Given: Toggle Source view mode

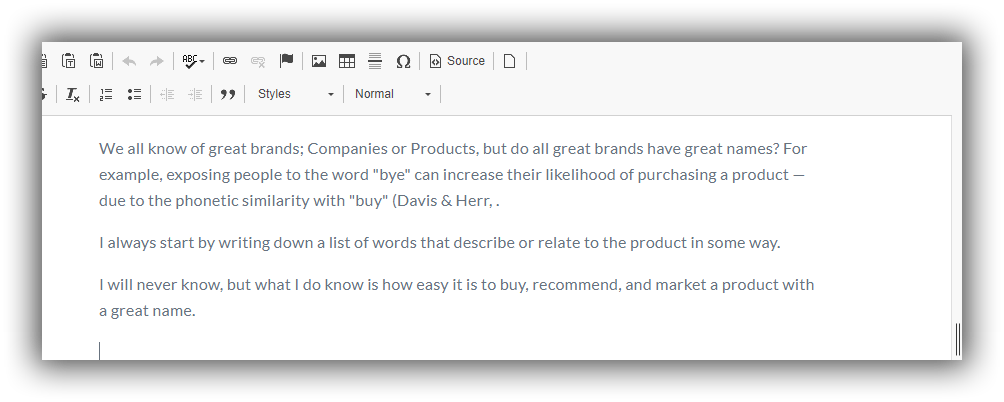Looking at the screenshot, I should coord(457,61).
